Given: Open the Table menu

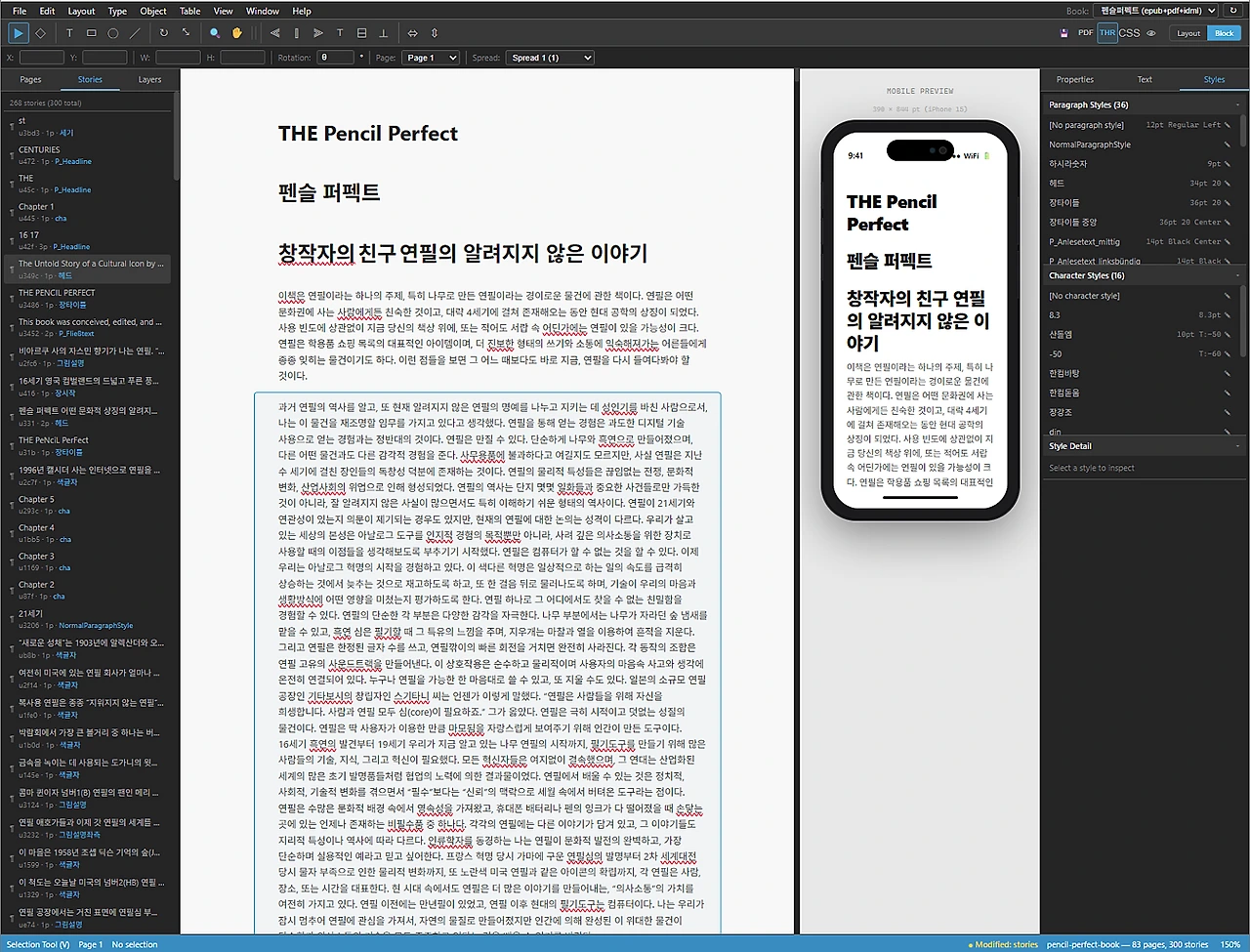Looking at the screenshot, I should tap(190, 11).
